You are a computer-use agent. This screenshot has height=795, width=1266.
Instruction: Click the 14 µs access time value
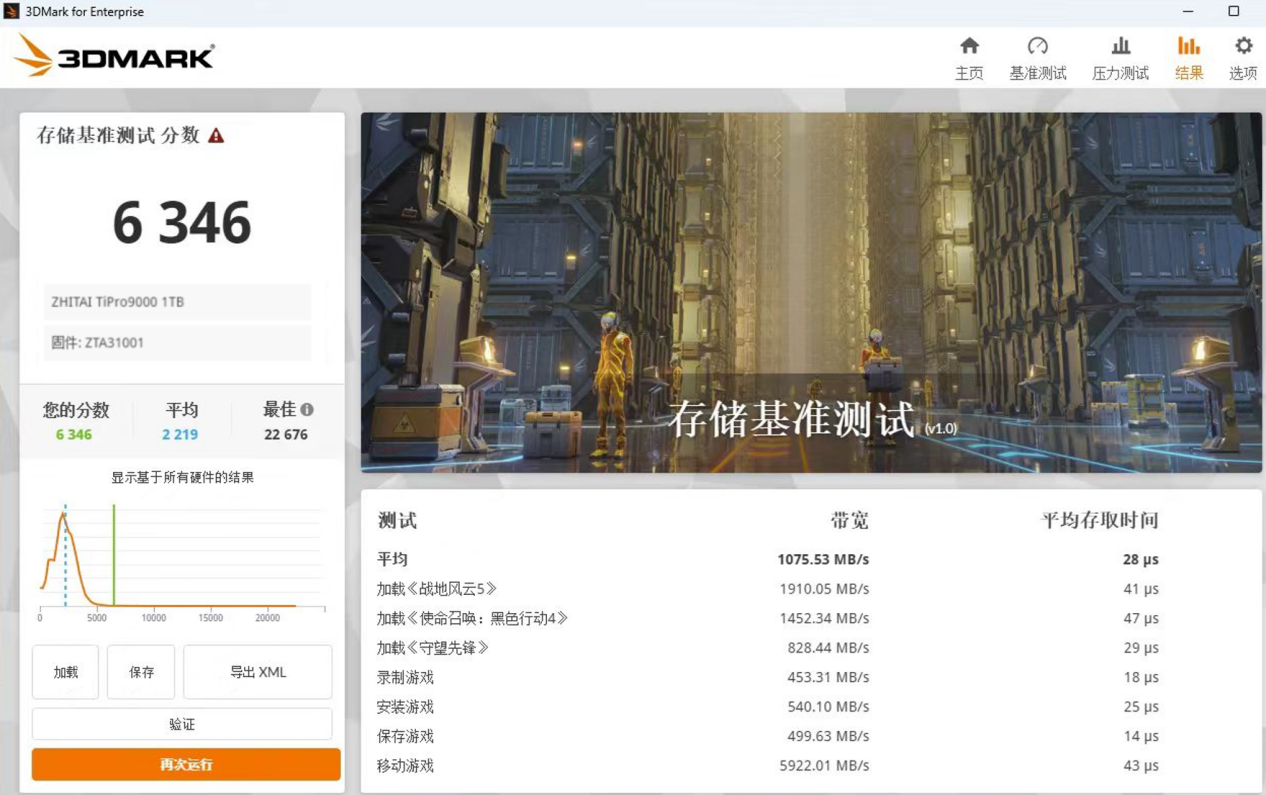(x=1141, y=736)
